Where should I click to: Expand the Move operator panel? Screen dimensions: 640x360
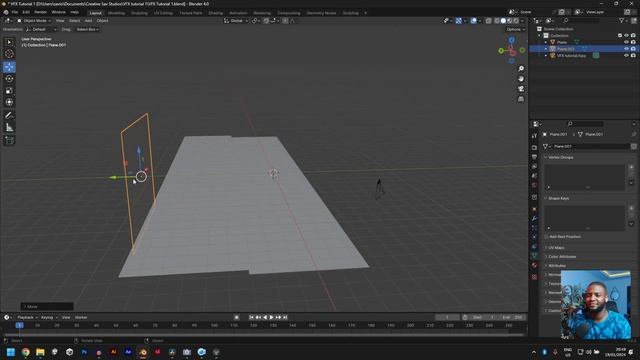pos(47,307)
